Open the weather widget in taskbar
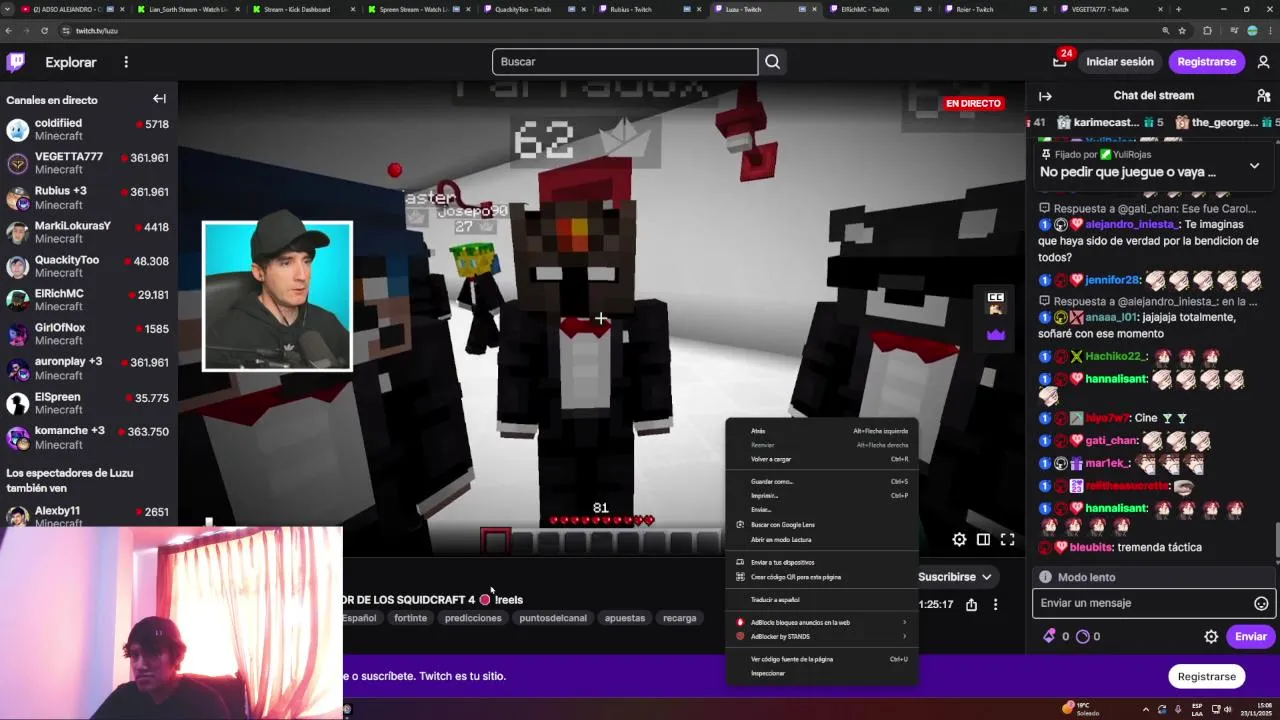This screenshot has height=720, width=1280. (x=1083, y=708)
